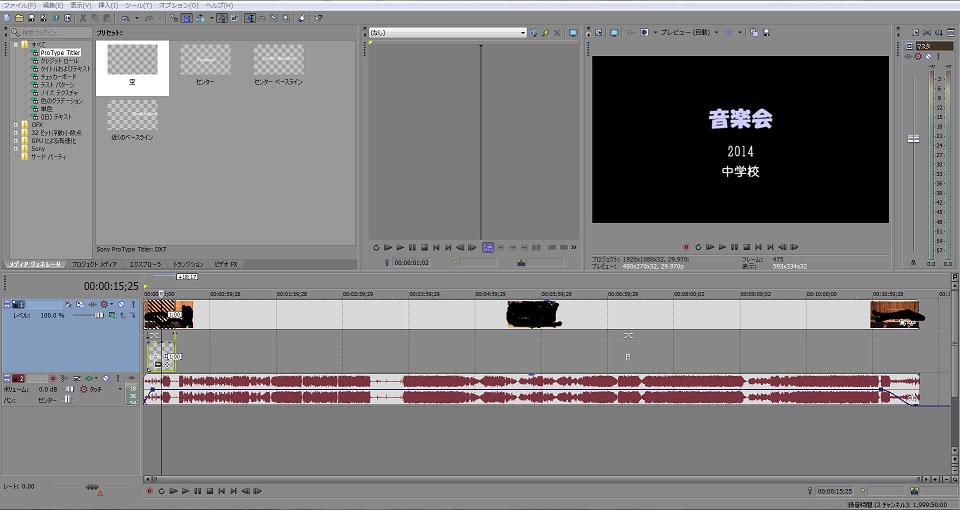Click the Save project icon
This screenshot has height=510, width=960.
32,18
